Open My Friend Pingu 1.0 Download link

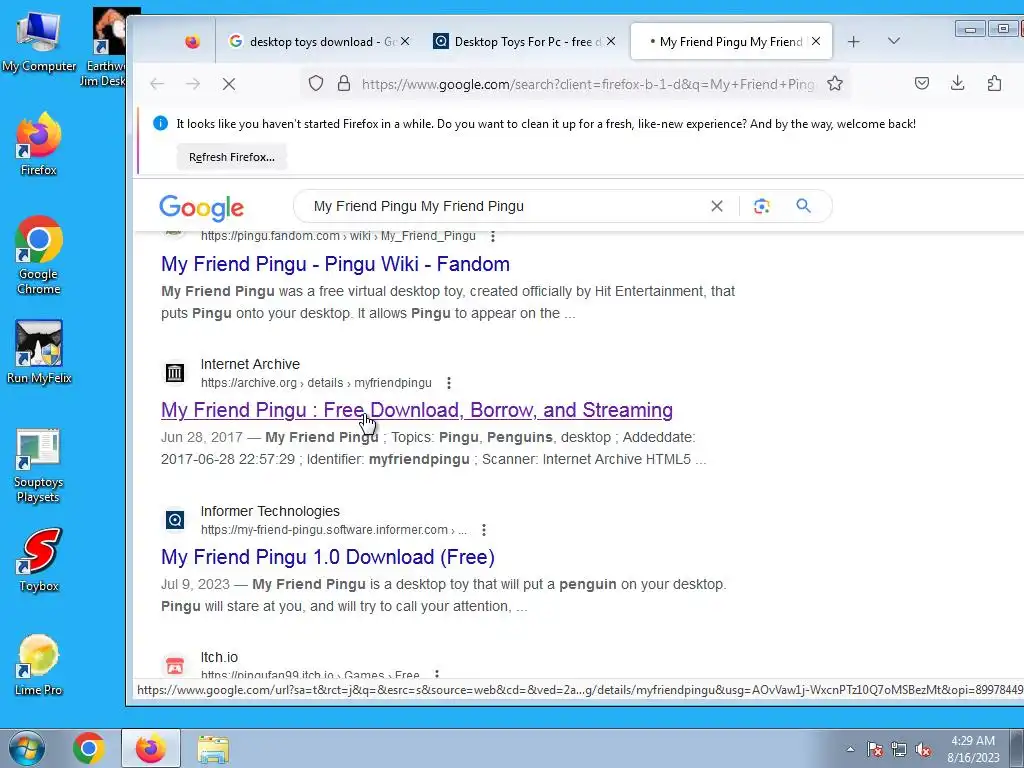(328, 557)
